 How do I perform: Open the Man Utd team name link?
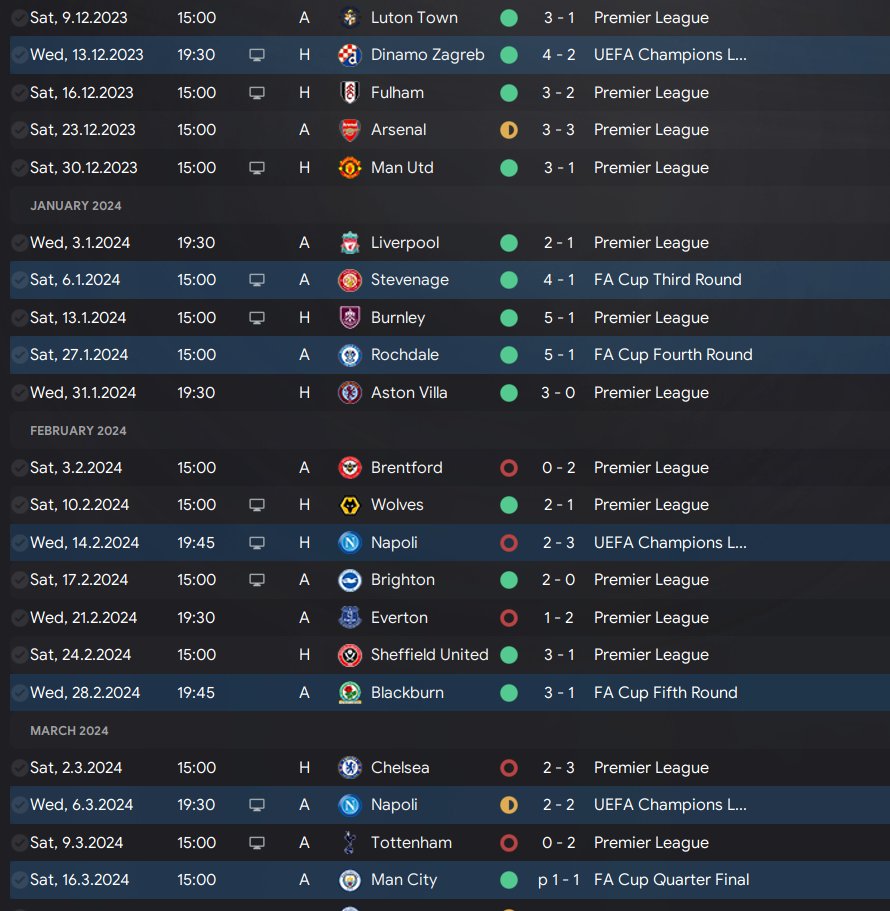pos(402,168)
